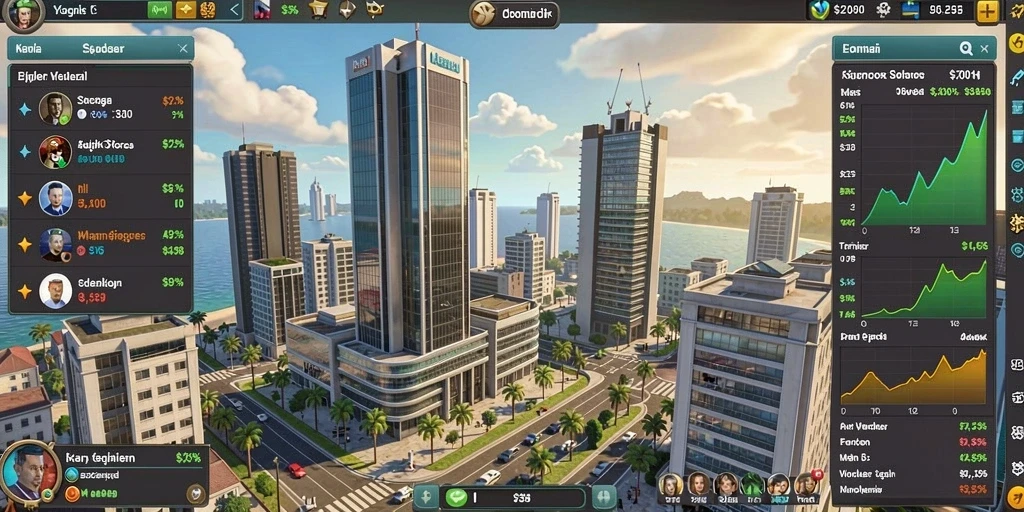The width and height of the screenshot is (1024, 512).
Task: Toggle the gold star beside Edenkojn
Action: (x=25, y=291)
